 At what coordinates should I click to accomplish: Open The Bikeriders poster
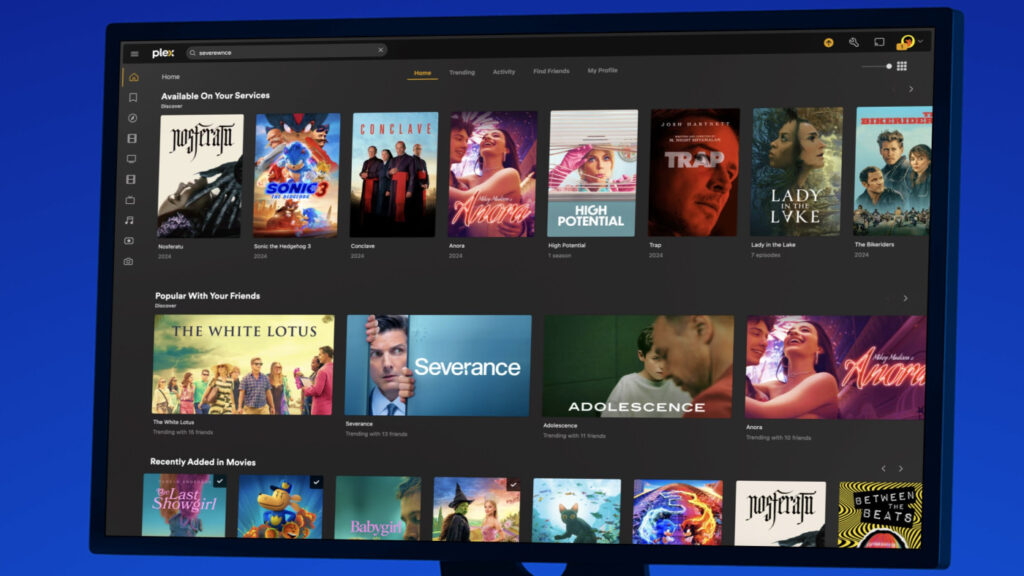pos(893,171)
